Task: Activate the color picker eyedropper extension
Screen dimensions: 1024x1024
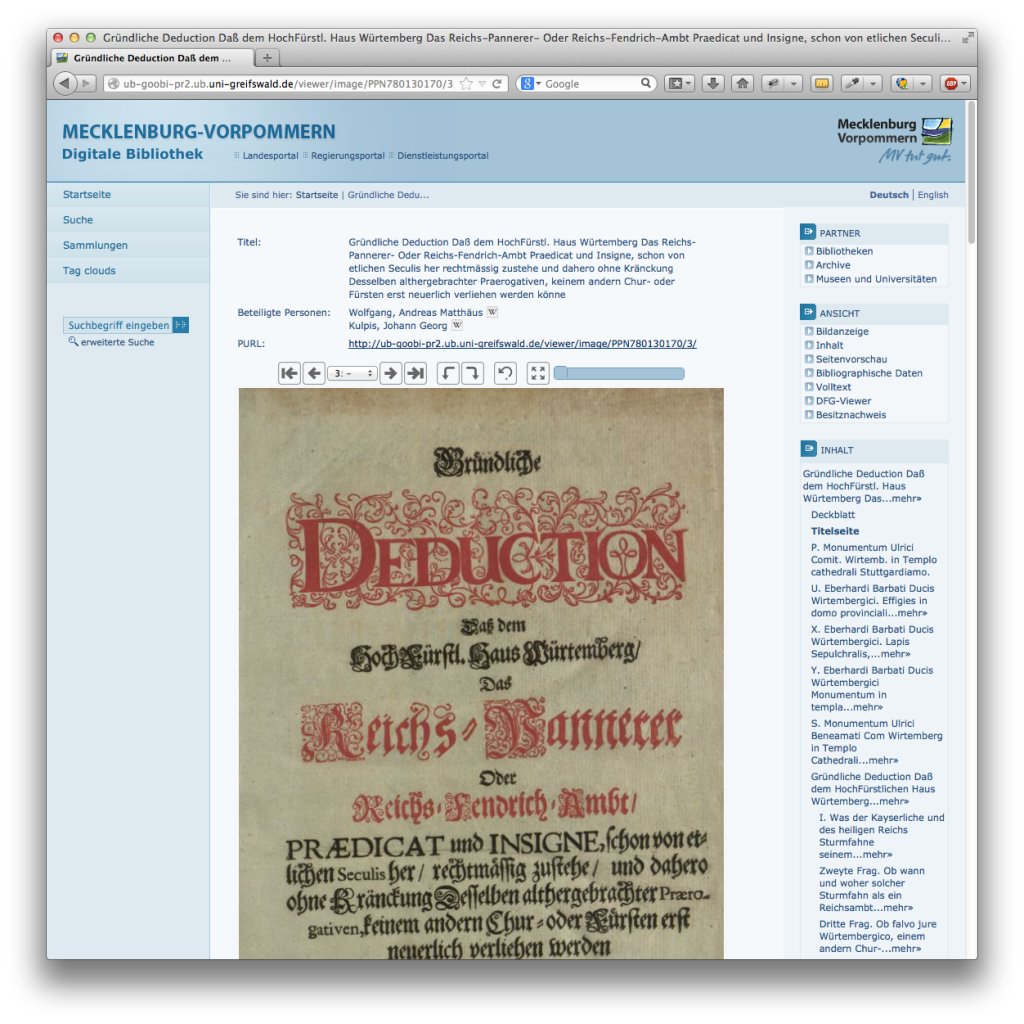Action: (x=852, y=84)
